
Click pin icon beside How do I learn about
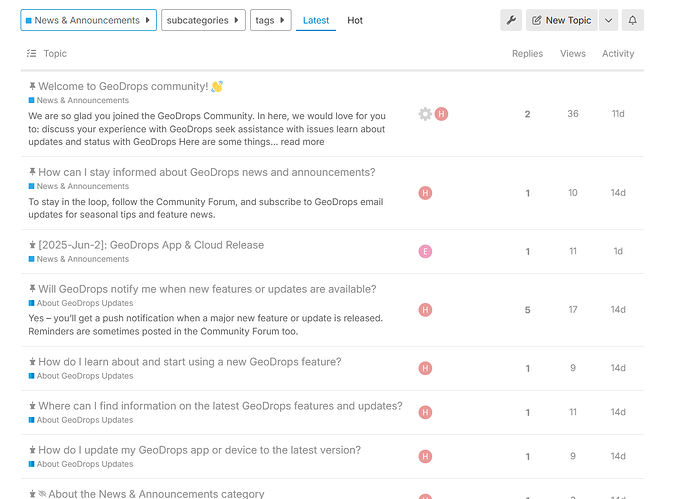[x=32, y=362]
